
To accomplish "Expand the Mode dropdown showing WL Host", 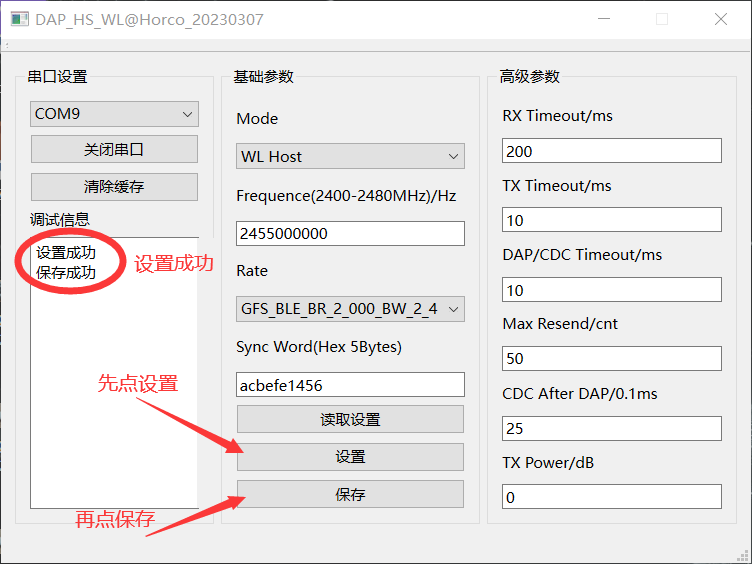I will (350, 156).
